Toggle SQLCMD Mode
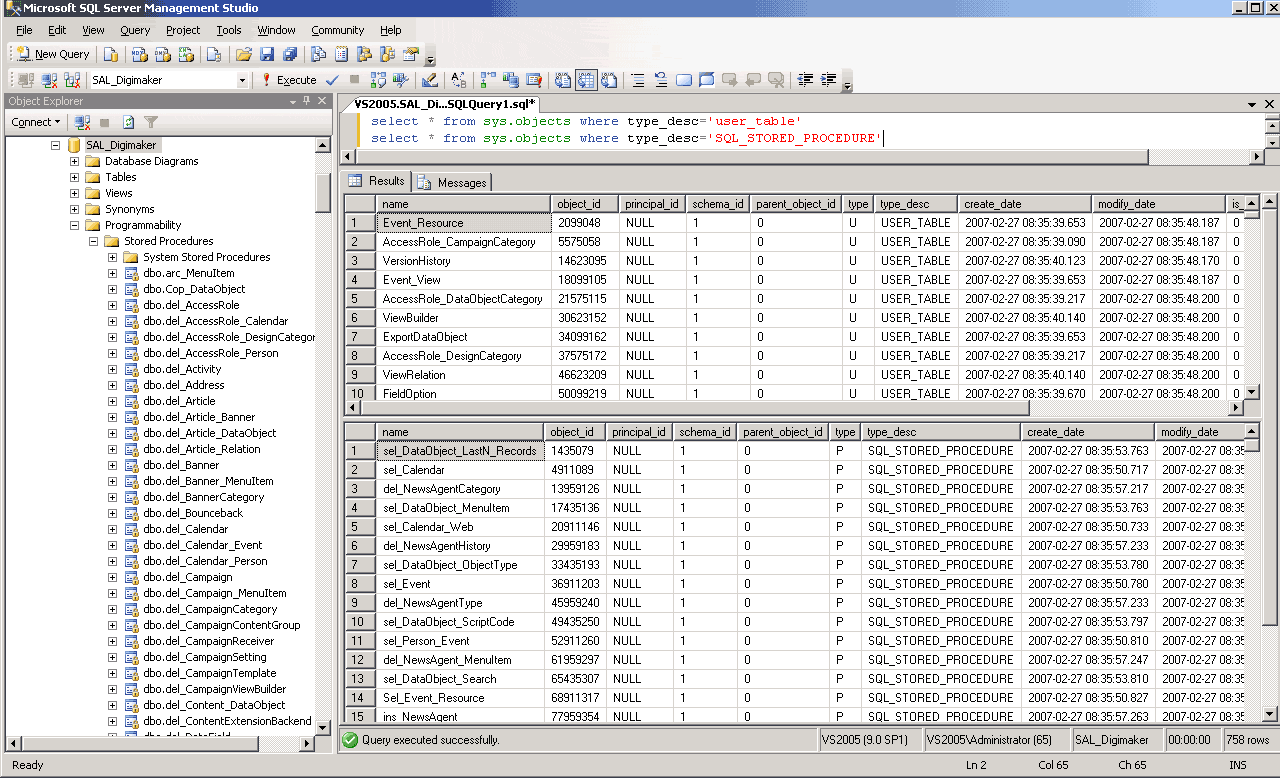Viewport: 1280px width, 778px height. [x=534, y=80]
